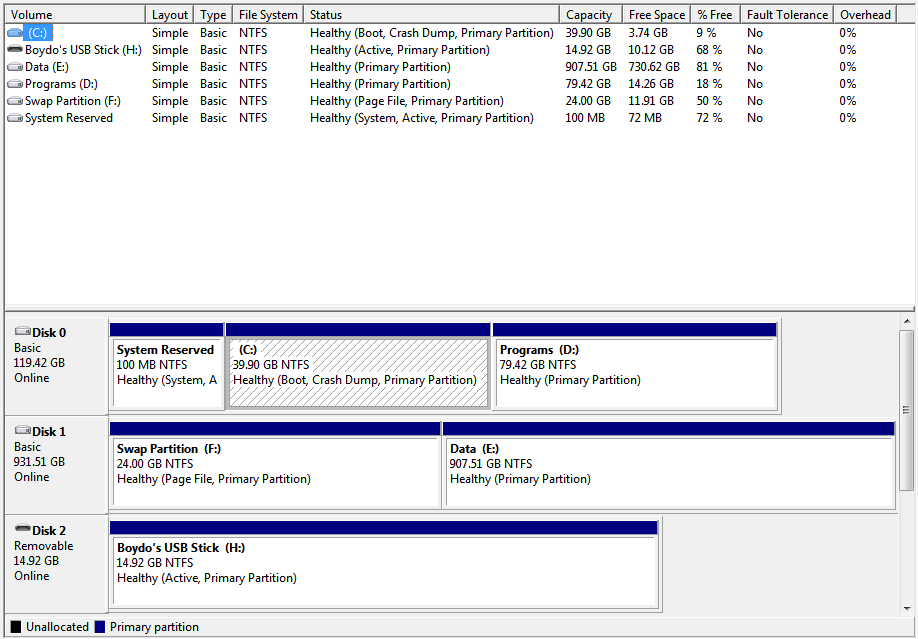This screenshot has height=639, width=918.
Task: Sort volumes by the Free Space column
Action: tap(655, 14)
